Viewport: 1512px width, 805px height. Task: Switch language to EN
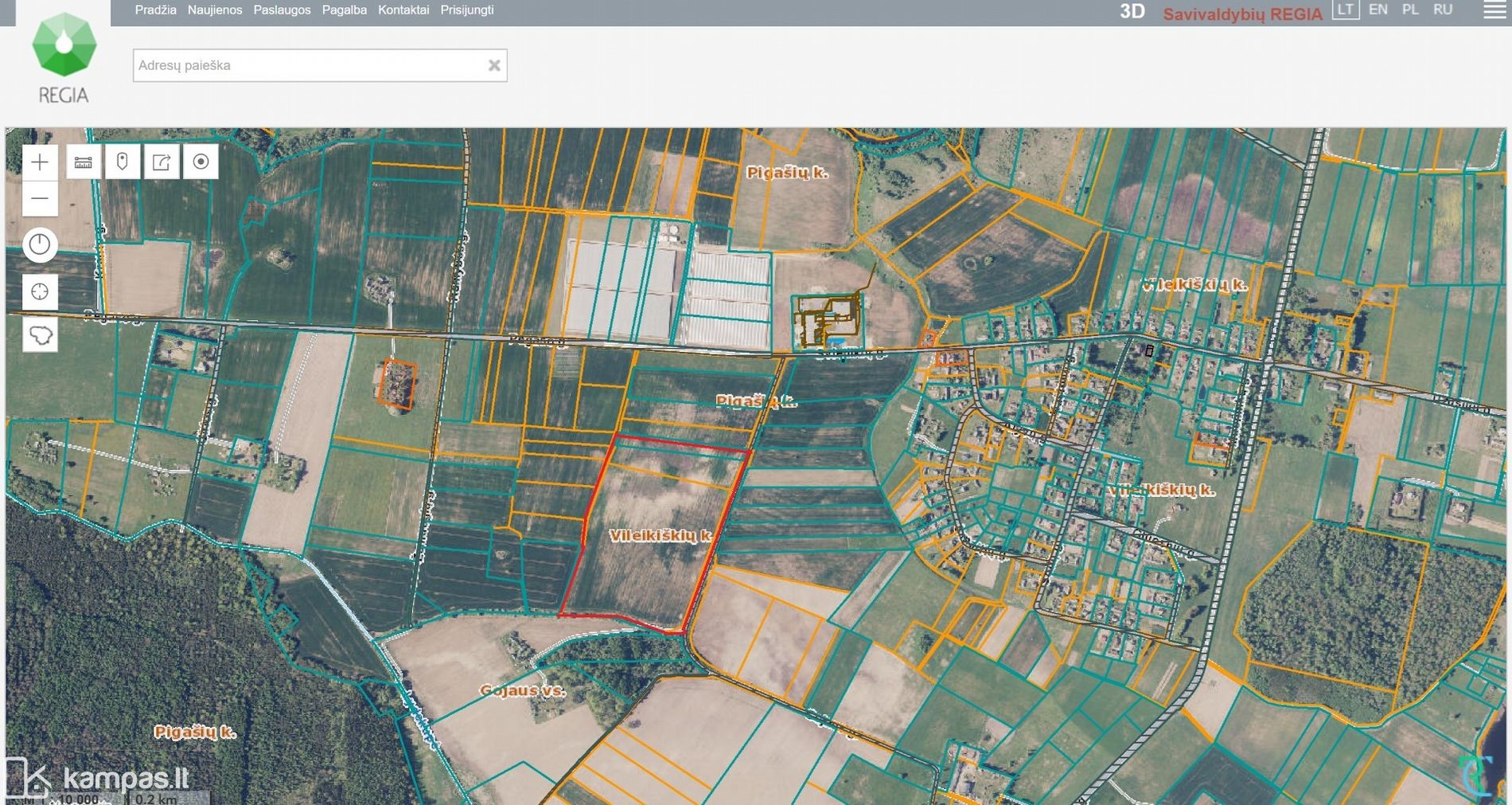pos(1378,10)
